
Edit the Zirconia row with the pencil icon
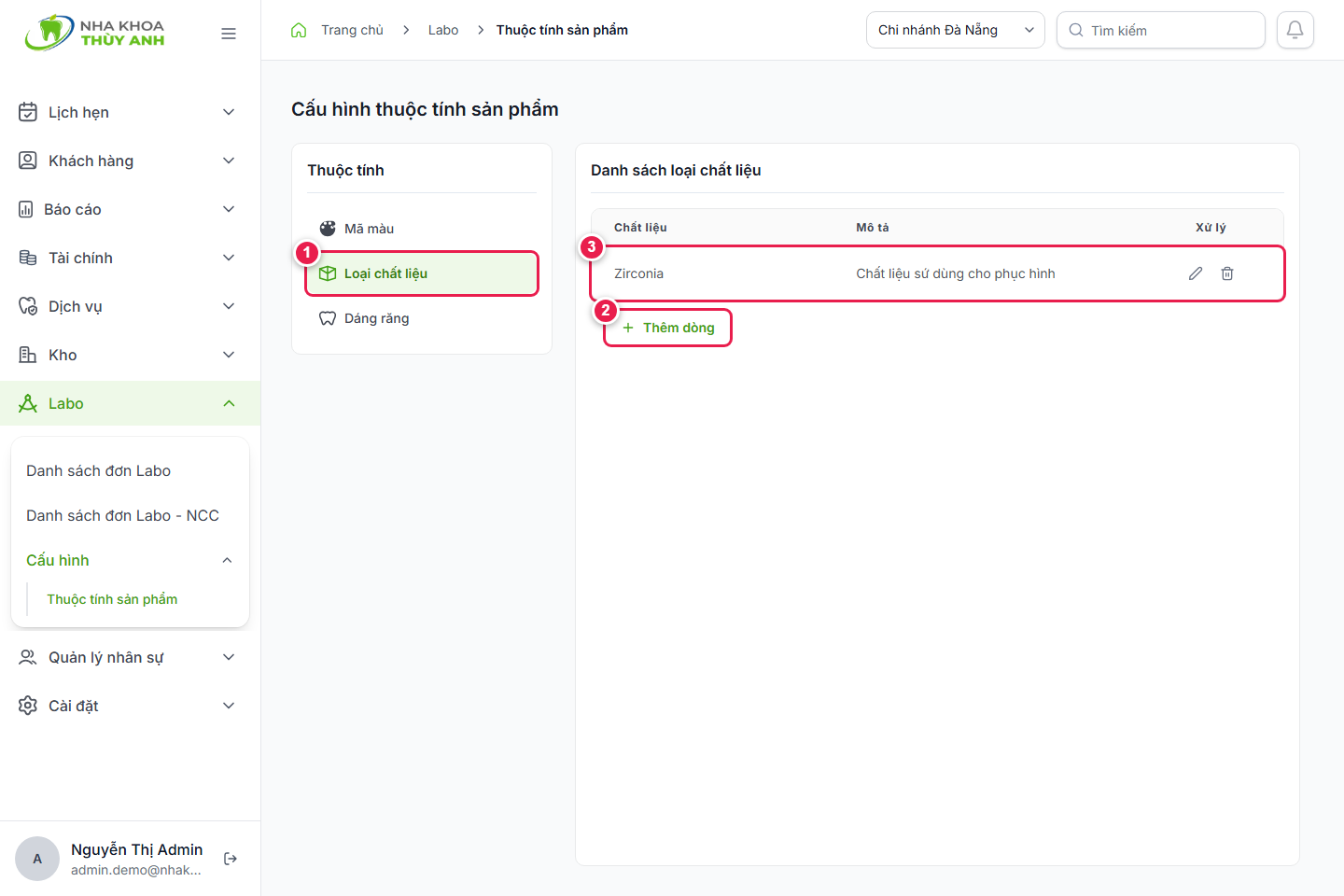[x=1196, y=273]
